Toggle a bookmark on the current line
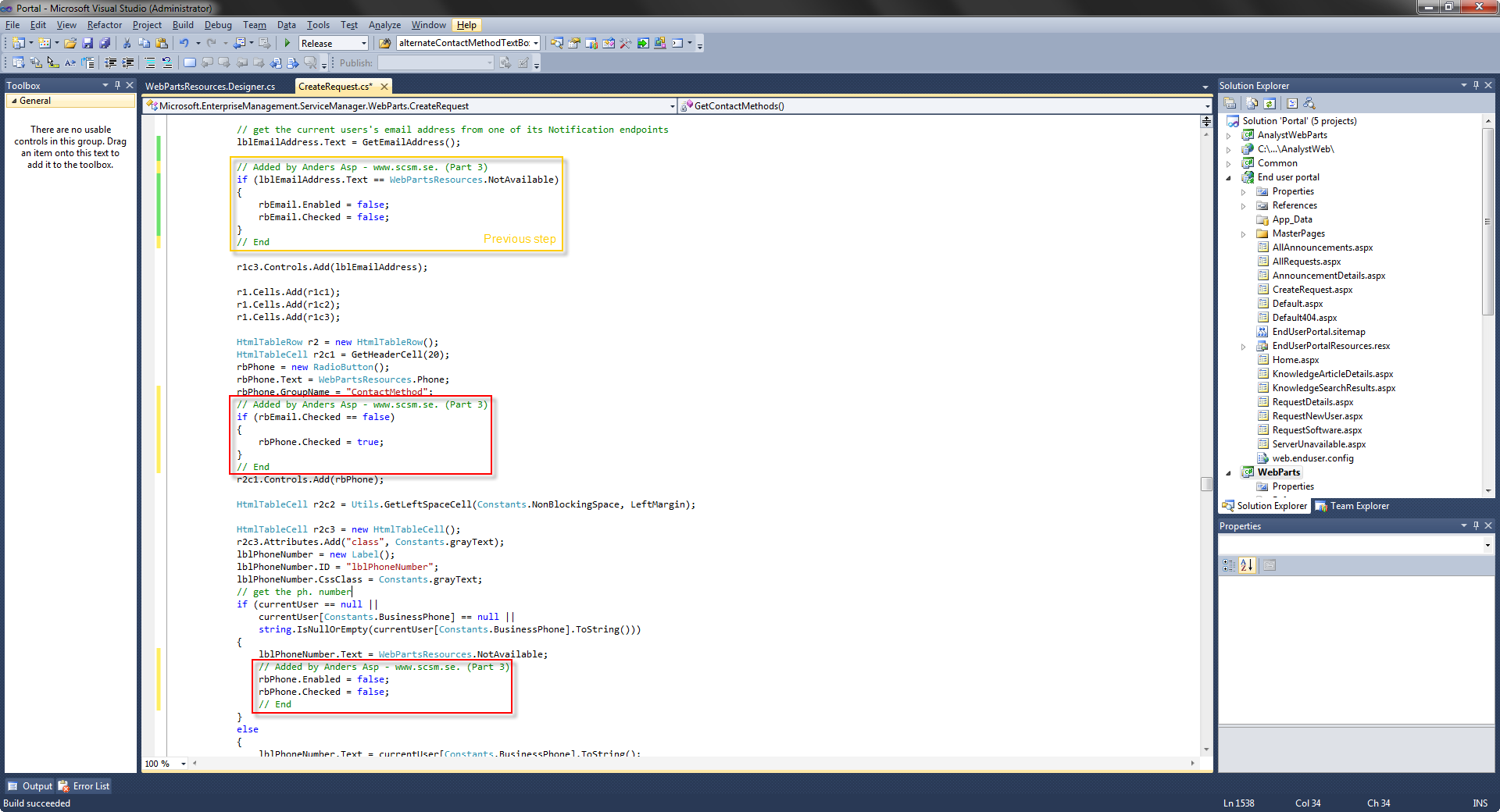The image size is (1500, 812). coord(190,62)
